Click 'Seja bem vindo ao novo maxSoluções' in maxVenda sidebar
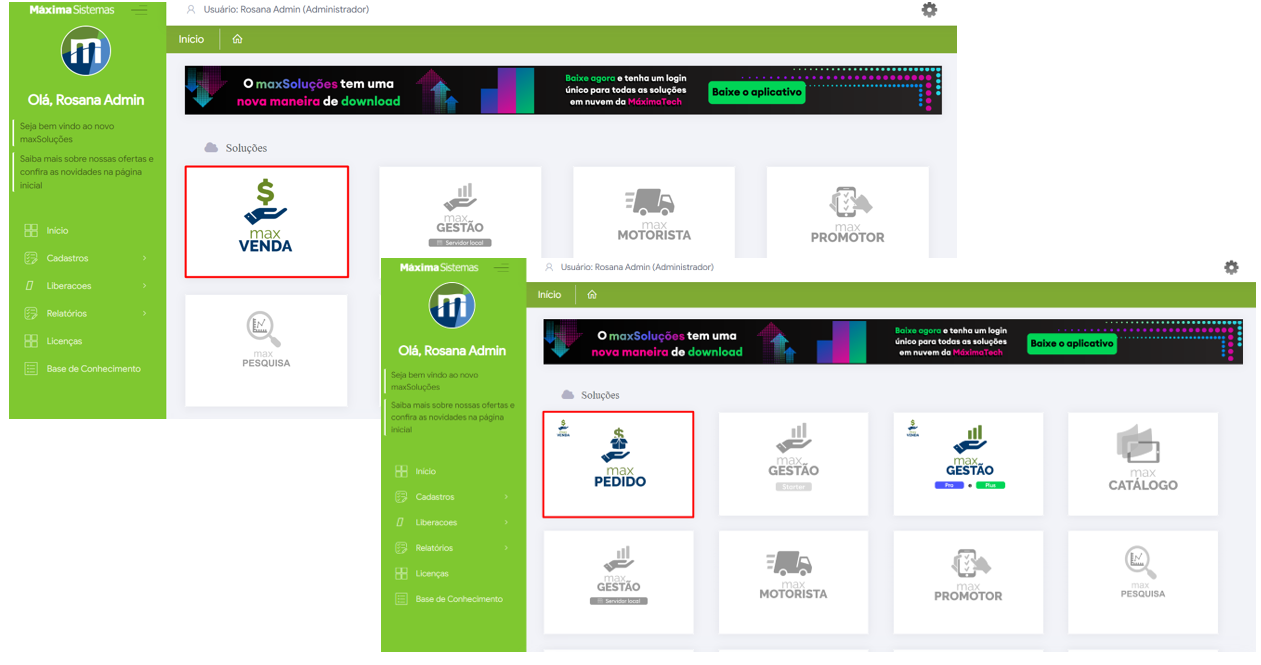This screenshot has height=665, width=1261. tap(67, 133)
